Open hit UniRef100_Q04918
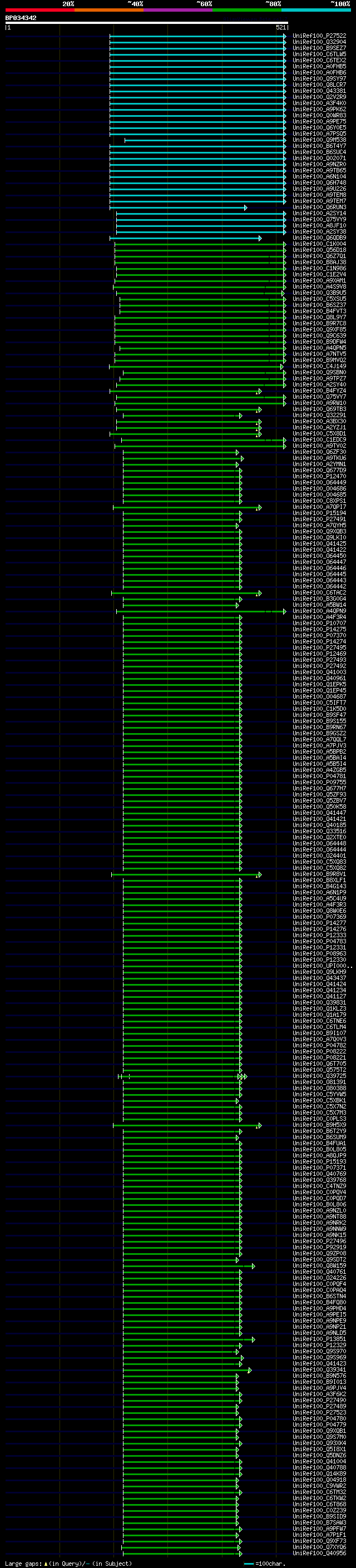The image size is (356, 1568). [x=319, y=1480]
